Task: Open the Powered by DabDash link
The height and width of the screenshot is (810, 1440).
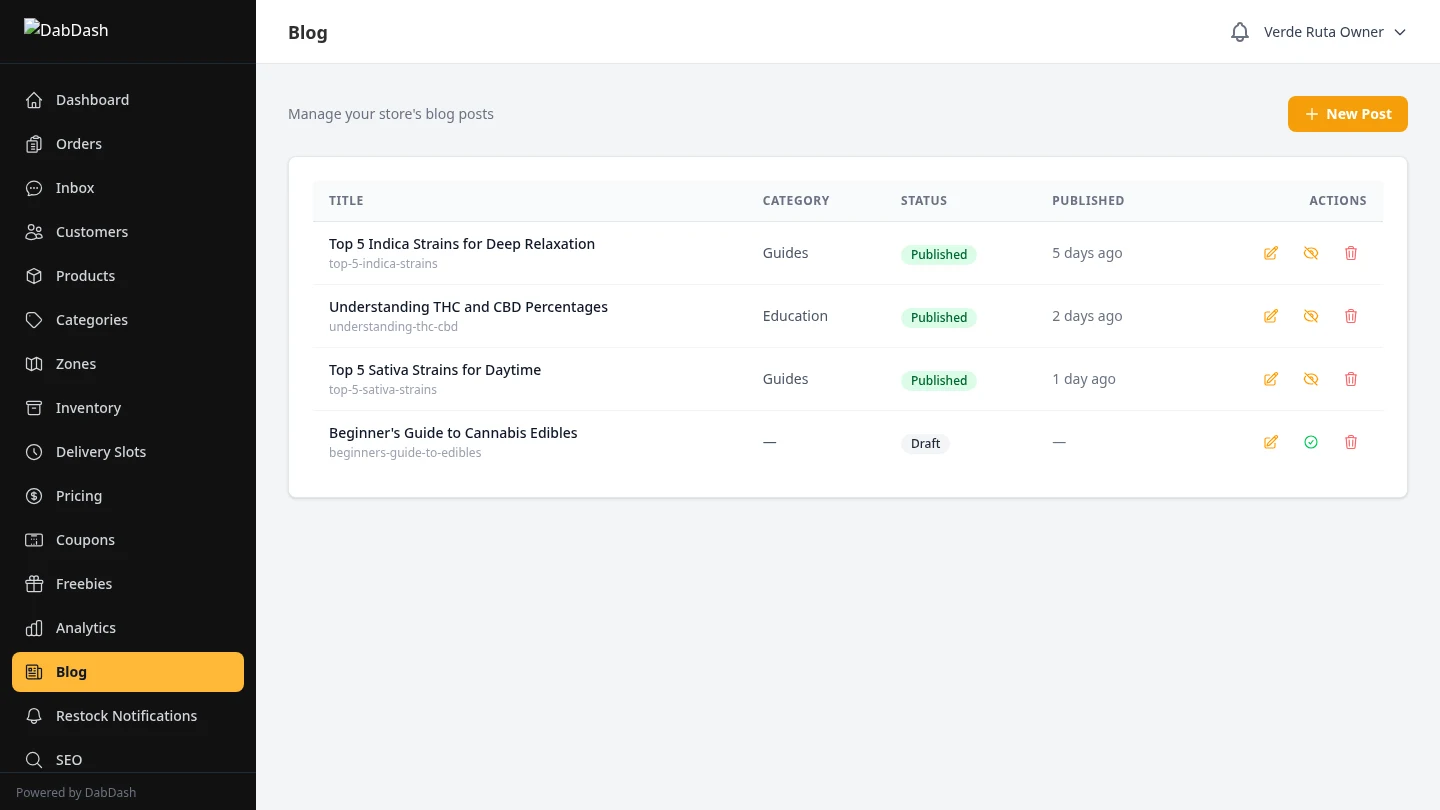Action: [76, 792]
